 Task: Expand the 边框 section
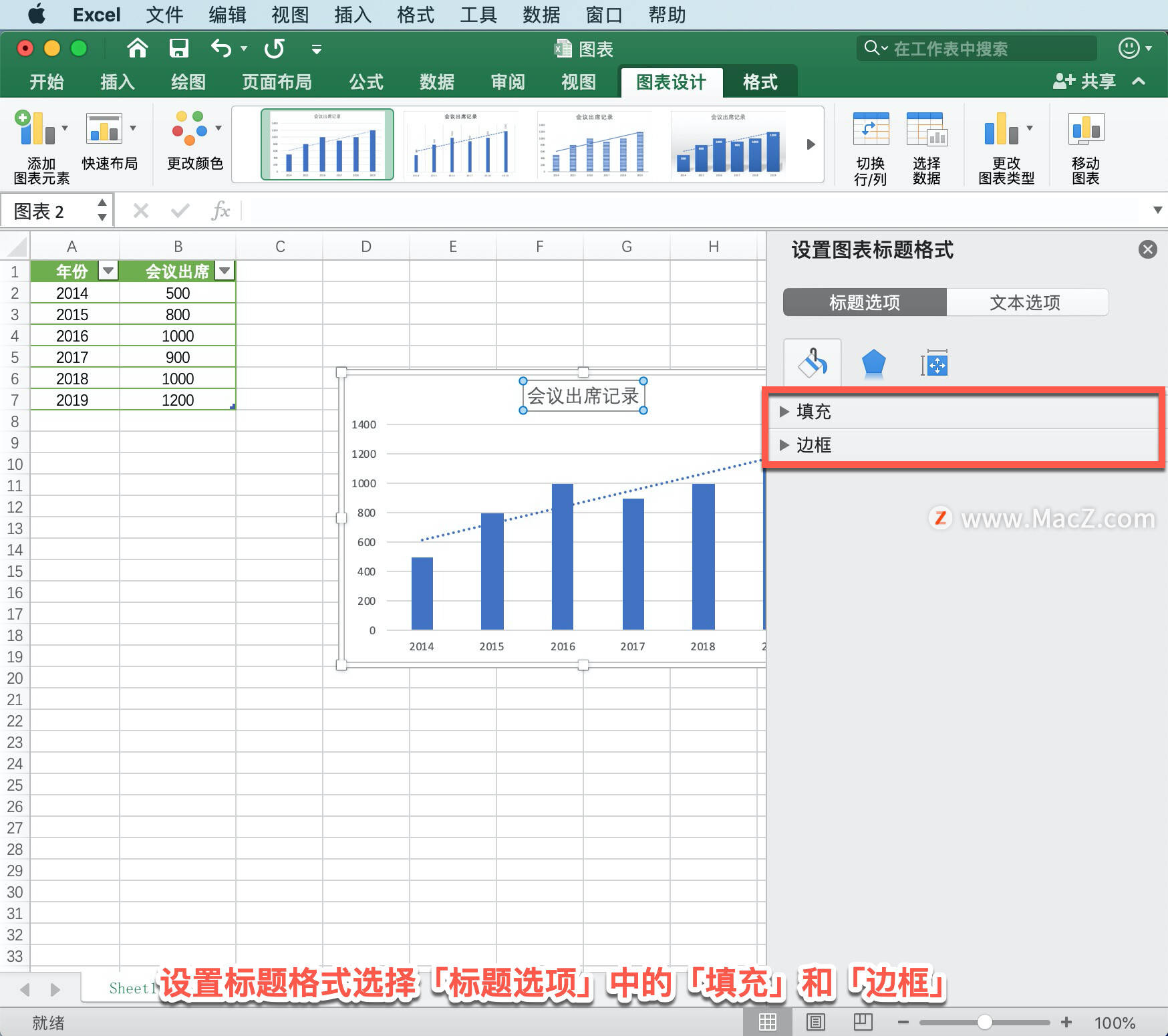814,445
